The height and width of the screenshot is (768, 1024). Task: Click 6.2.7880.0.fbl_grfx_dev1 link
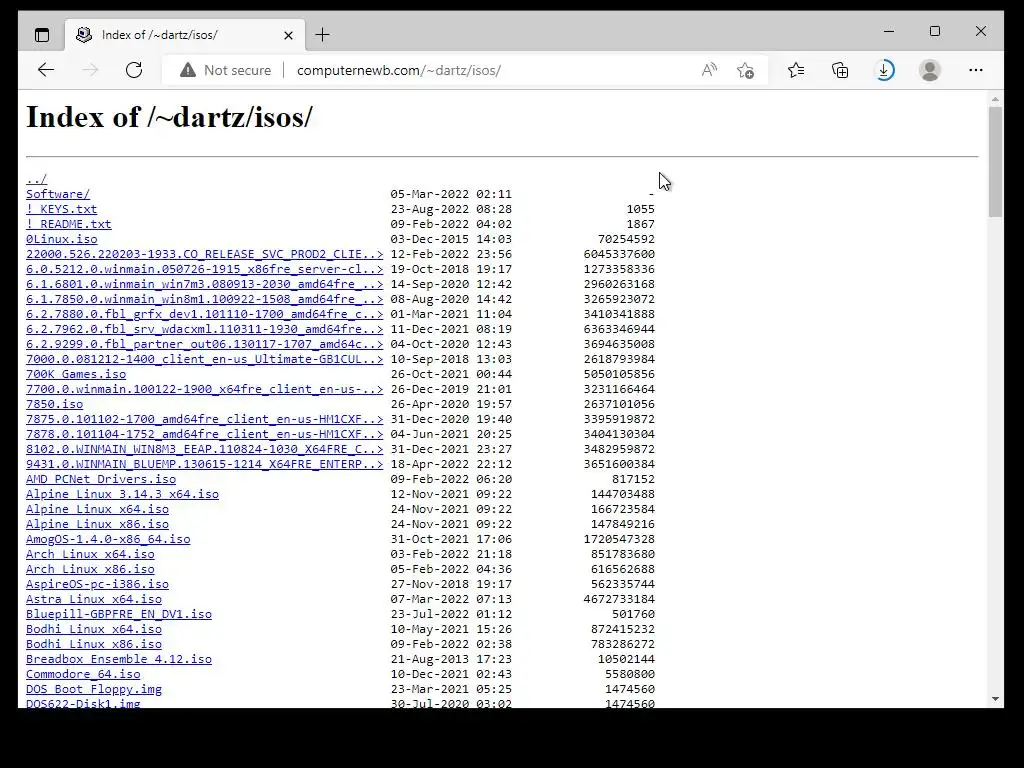click(x=204, y=314)
